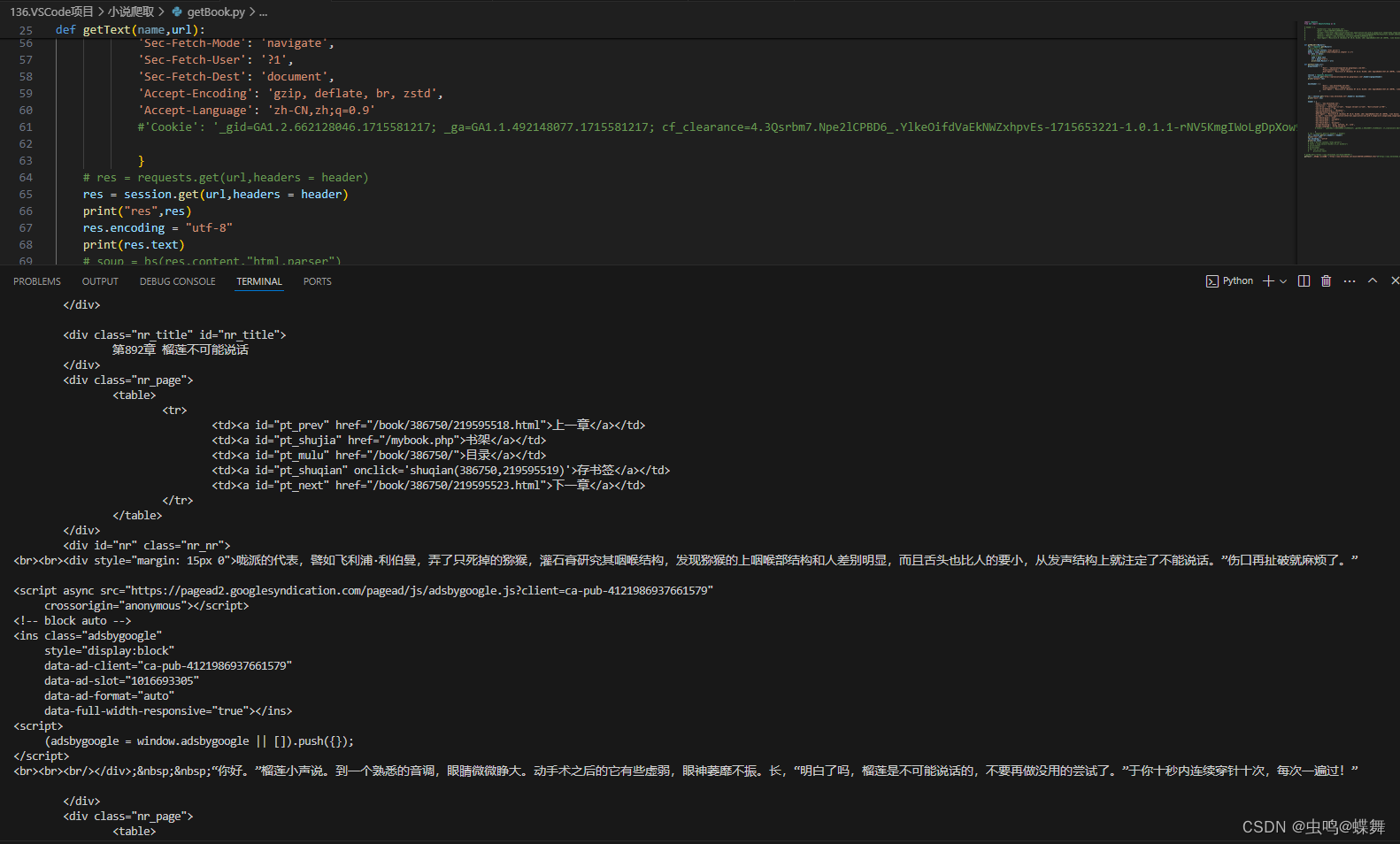Click the 'crossorigin="anonymous"' terminal line
Image resolution: width=1400 pixels, height=844 pixels.
click(146, 606)
